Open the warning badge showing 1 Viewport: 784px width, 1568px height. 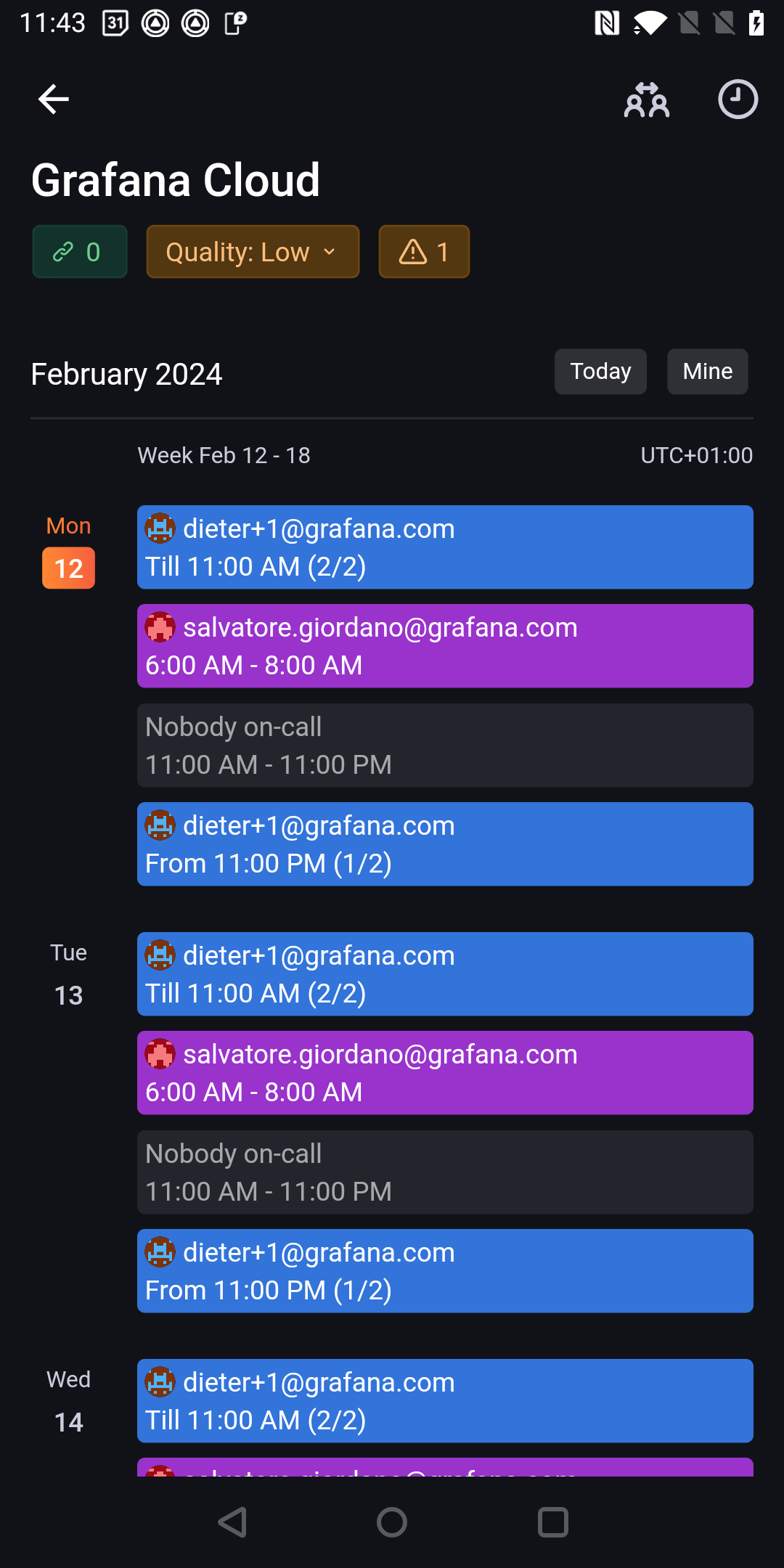424,252
